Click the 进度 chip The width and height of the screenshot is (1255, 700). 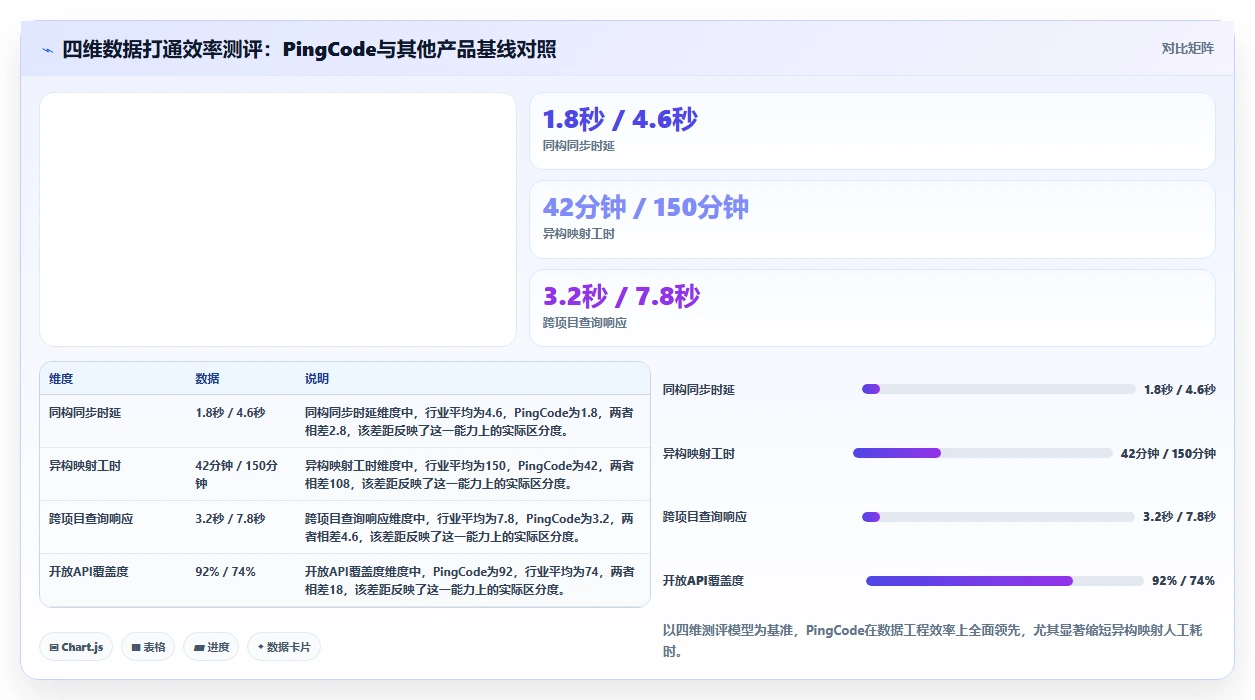click(212, 647)
